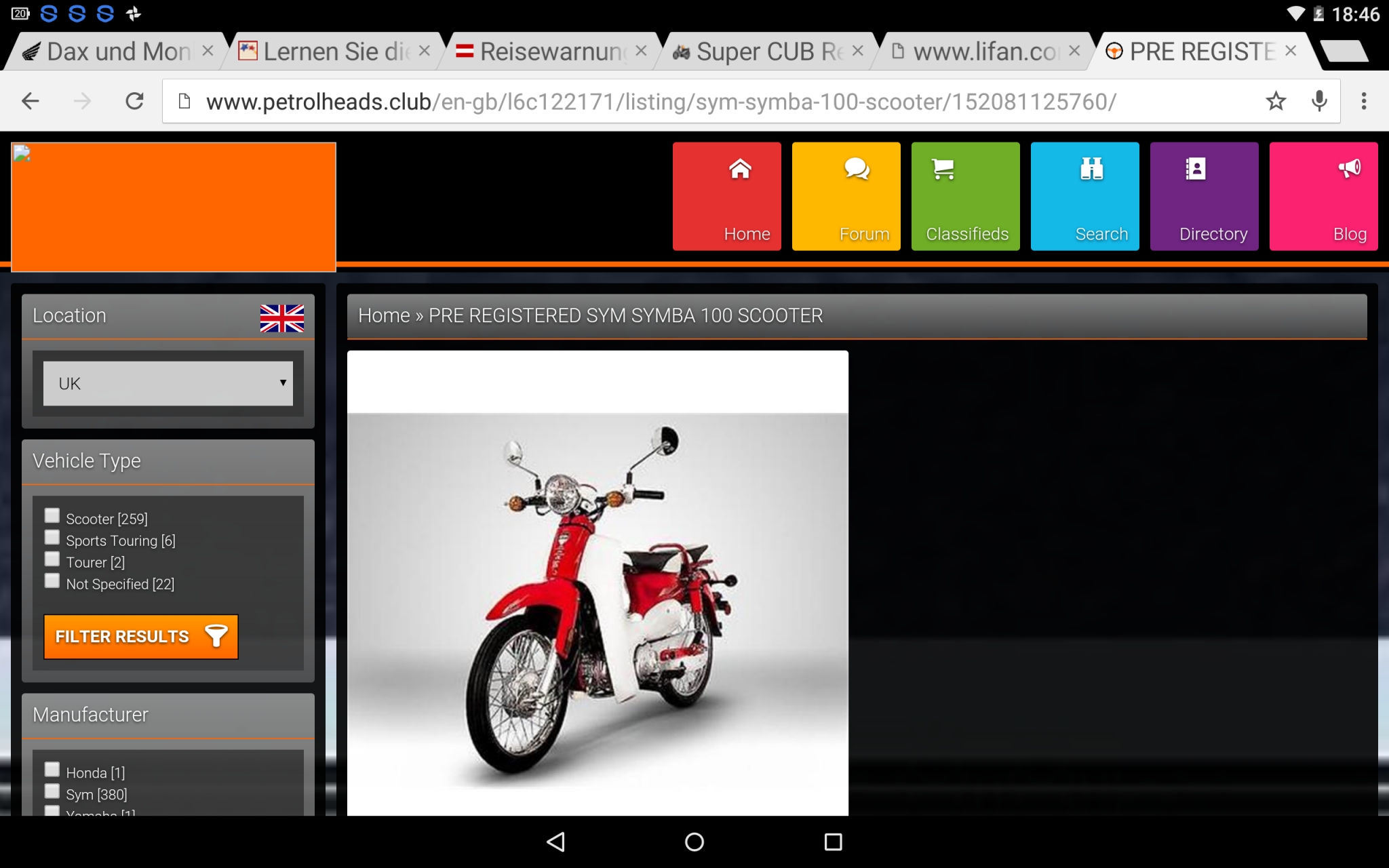This screenshot has height=868, width=1389.
Task: Check the Scooter [259] checkbox
Action: 52,516
